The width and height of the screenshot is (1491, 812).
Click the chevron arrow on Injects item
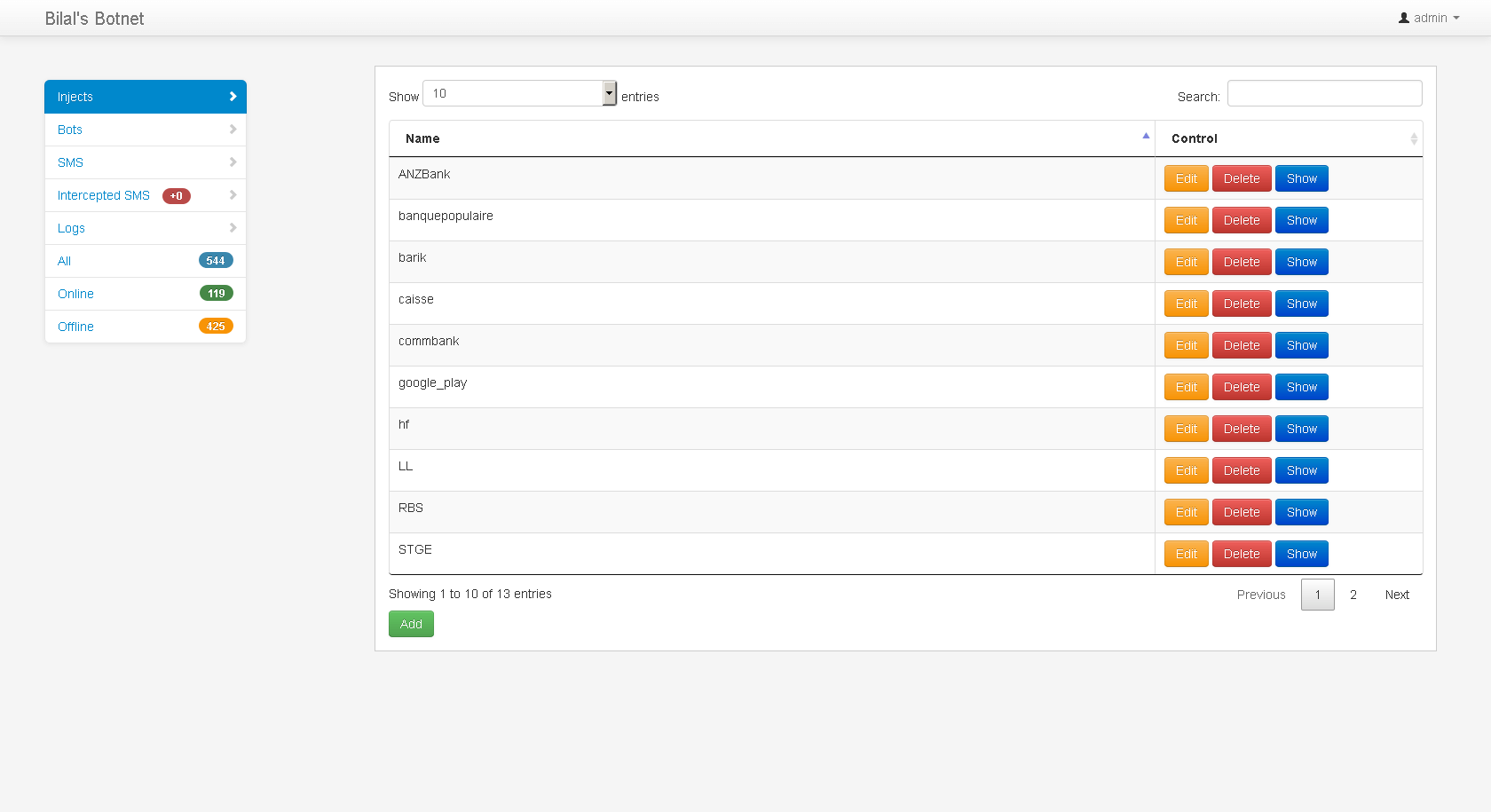pos(233,97)
